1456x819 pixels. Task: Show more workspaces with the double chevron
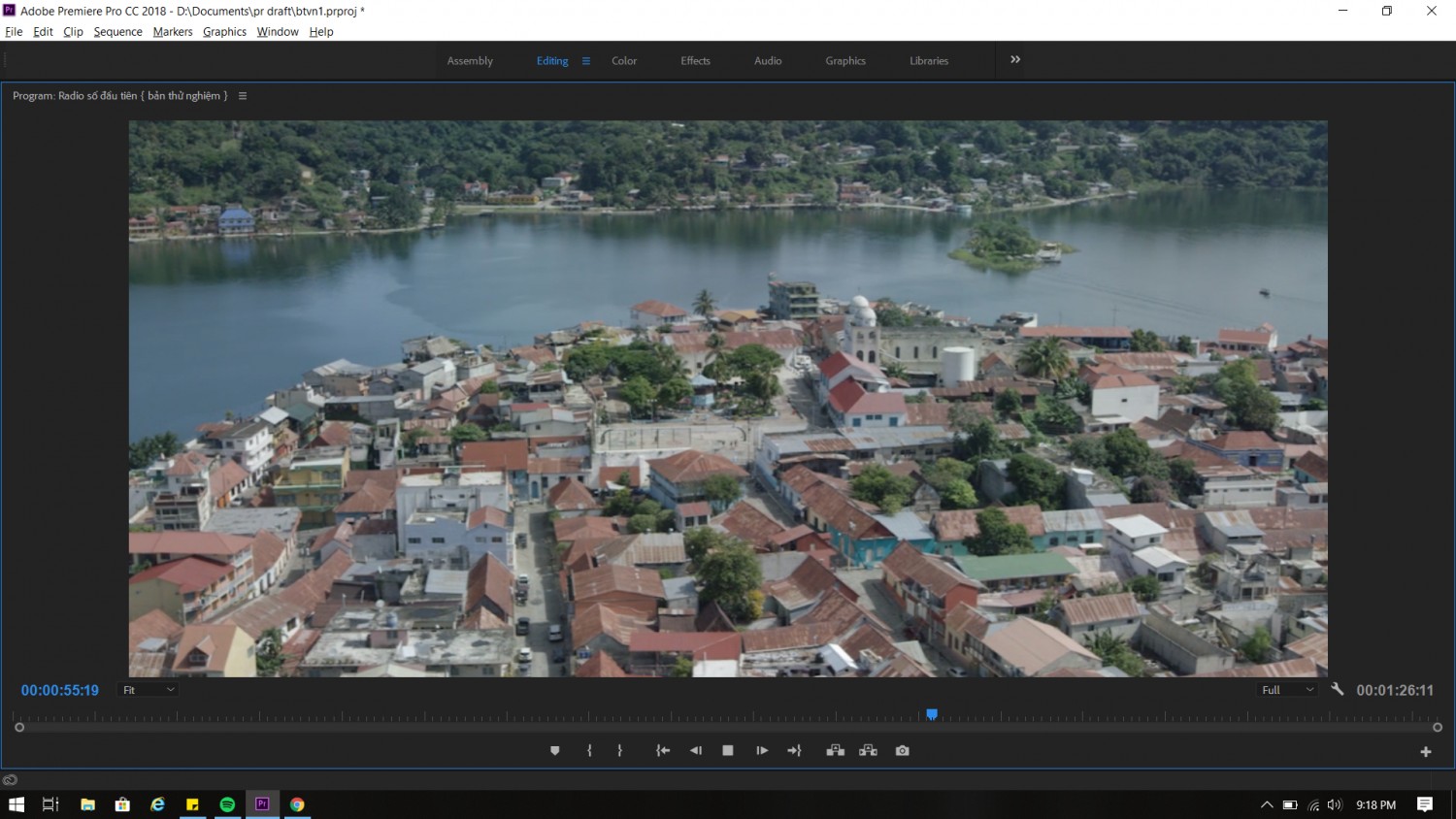[1015, 59]
